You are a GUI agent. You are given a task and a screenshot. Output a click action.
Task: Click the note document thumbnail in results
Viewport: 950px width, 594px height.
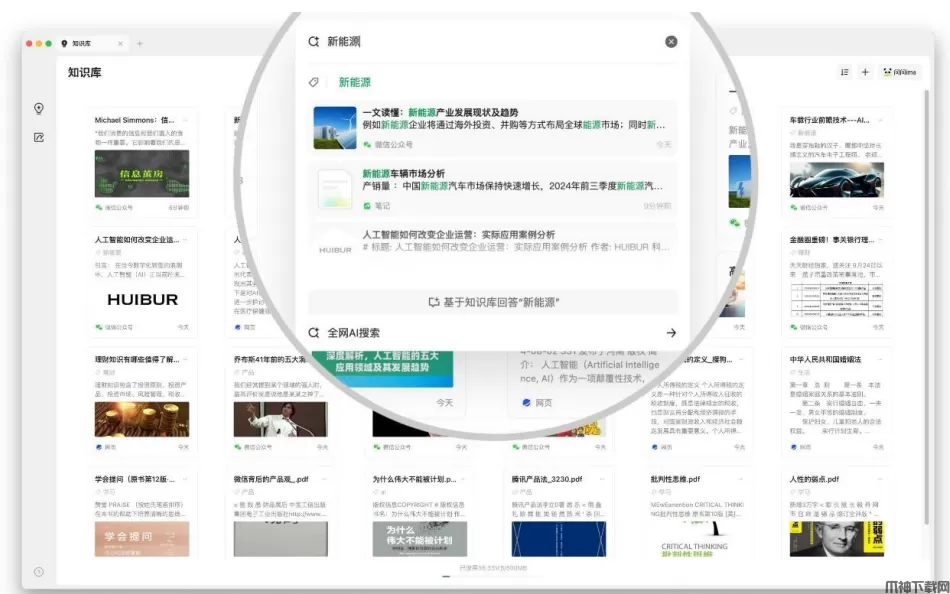[x=335, y=189]
